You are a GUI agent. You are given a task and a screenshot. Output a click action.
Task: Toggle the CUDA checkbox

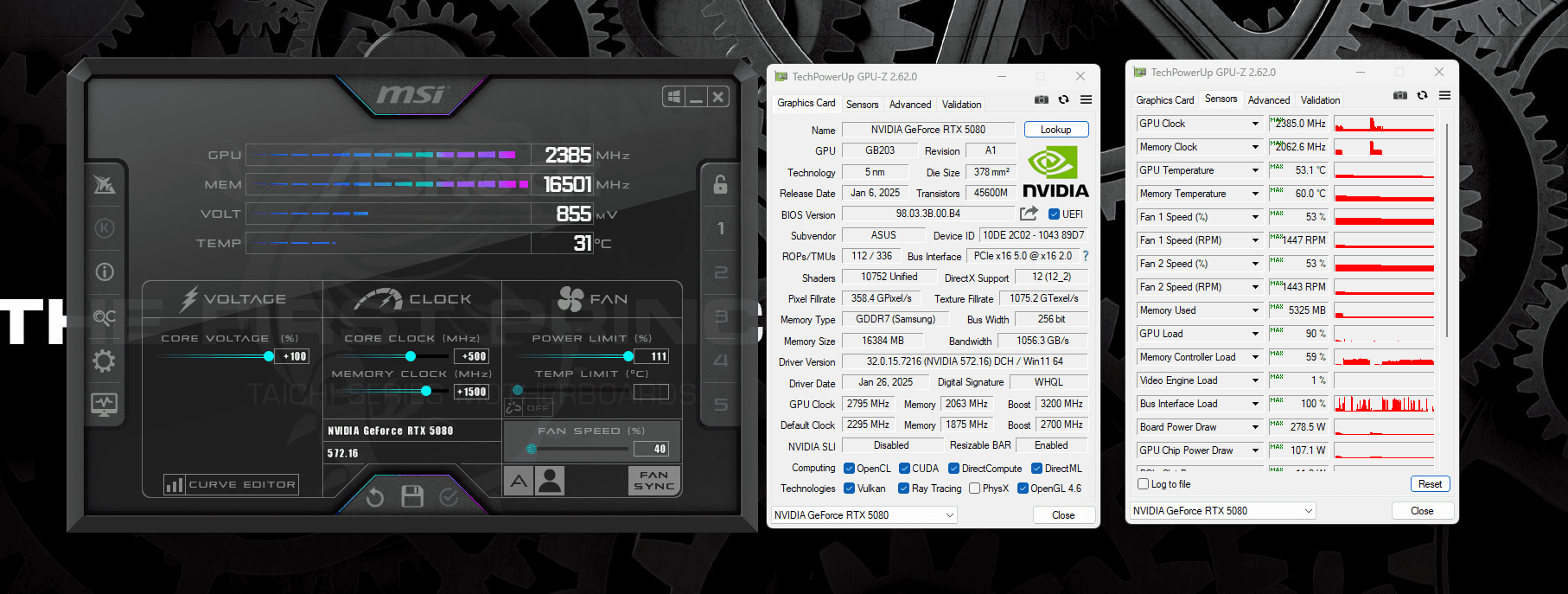904,469
